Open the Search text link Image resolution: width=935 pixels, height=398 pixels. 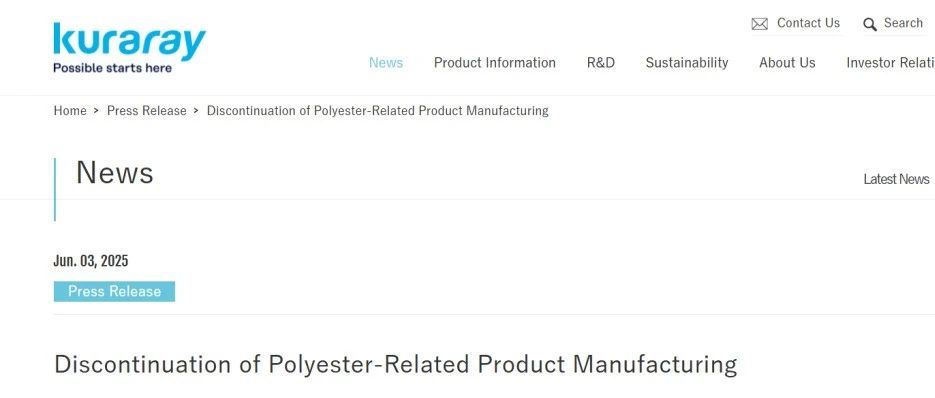[903, 23]
